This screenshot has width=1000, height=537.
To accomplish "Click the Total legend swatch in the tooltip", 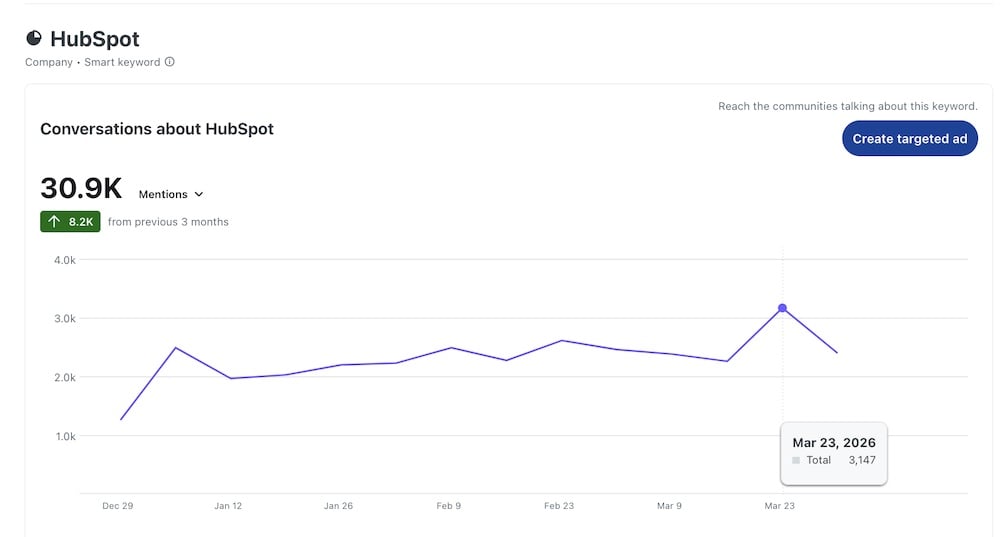I will [x=796, y=461].
